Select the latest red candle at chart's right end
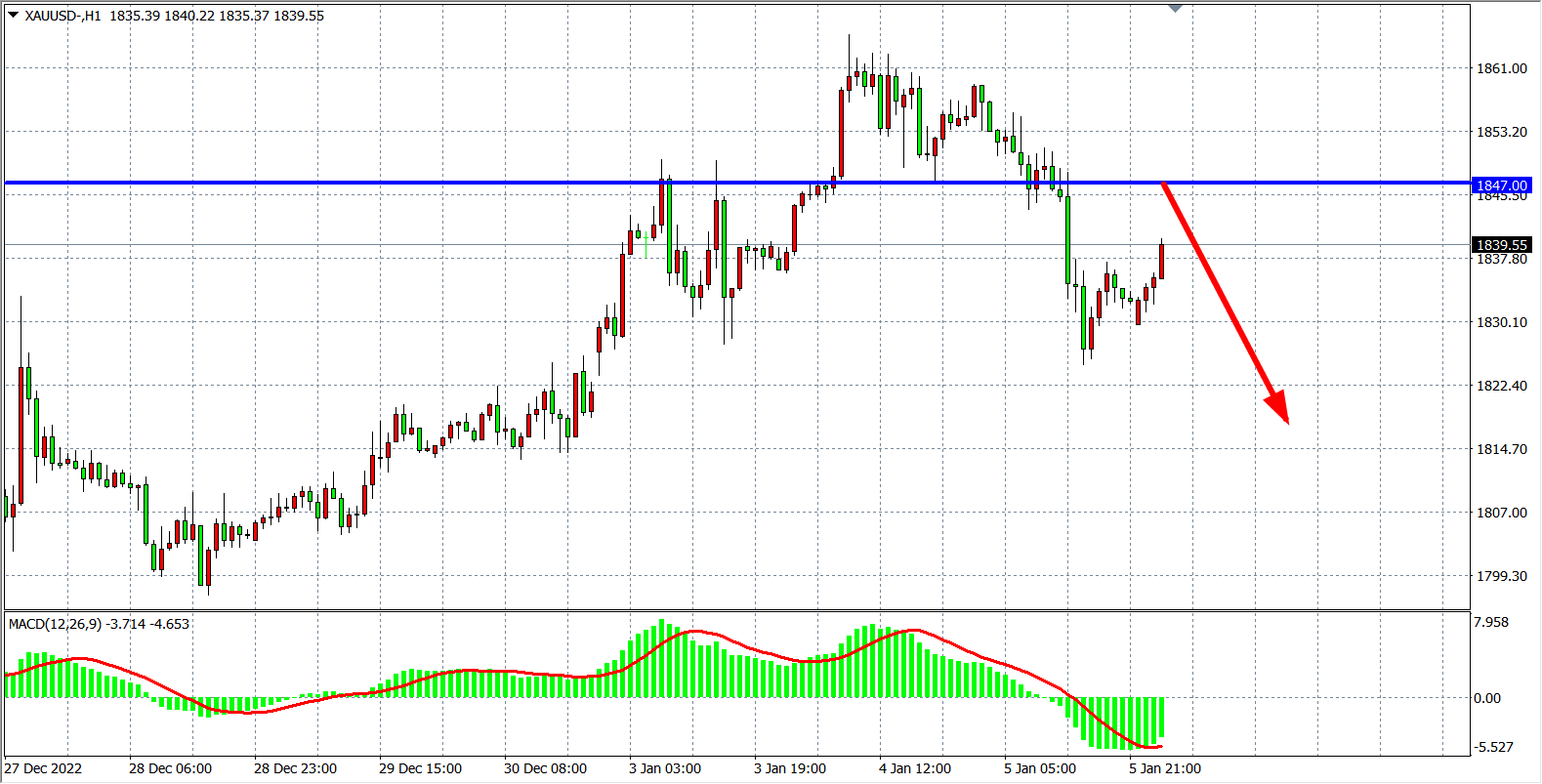 click(x=1161, y=262)
